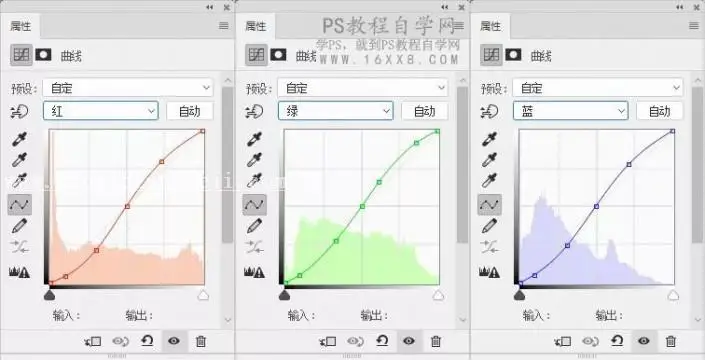Click the mask icon in the Green panel
Screen dimensions: 705x360
coord(278,55)
